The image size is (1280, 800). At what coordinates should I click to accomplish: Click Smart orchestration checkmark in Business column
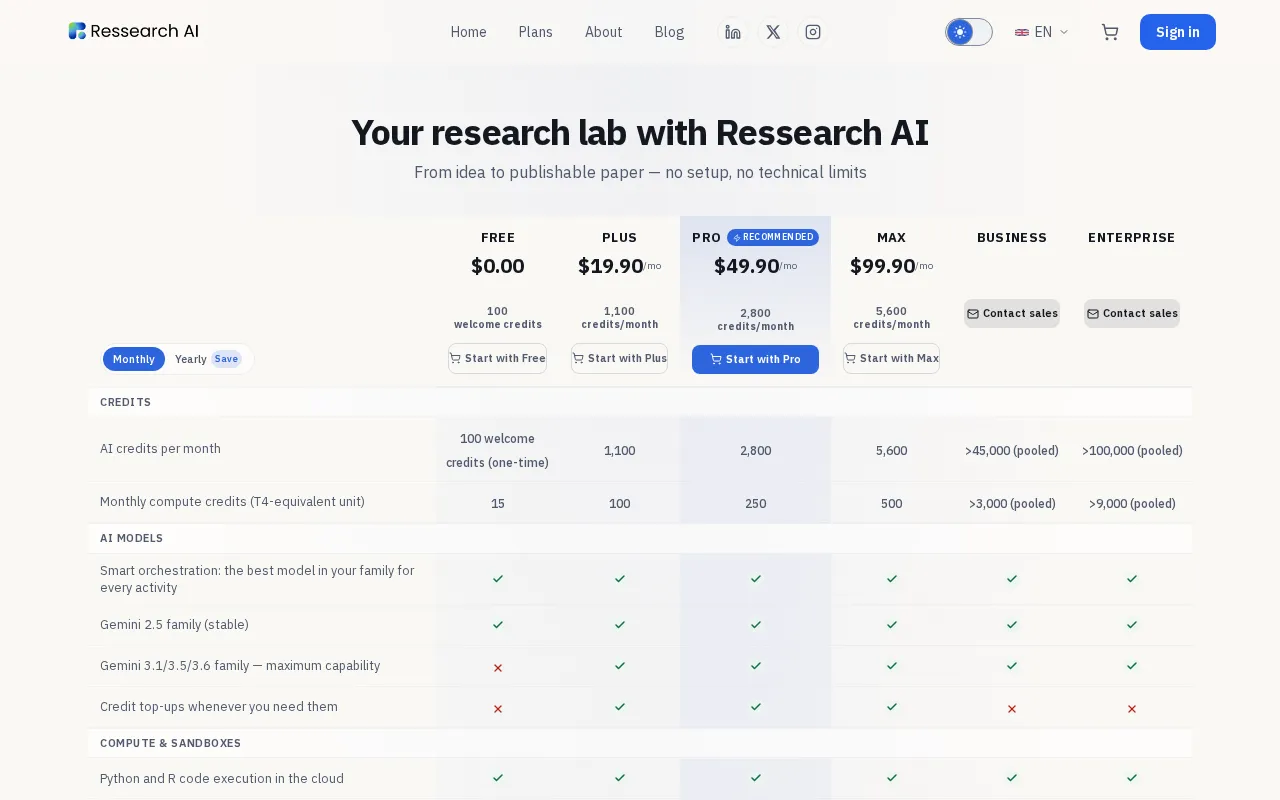(1012, 579)
